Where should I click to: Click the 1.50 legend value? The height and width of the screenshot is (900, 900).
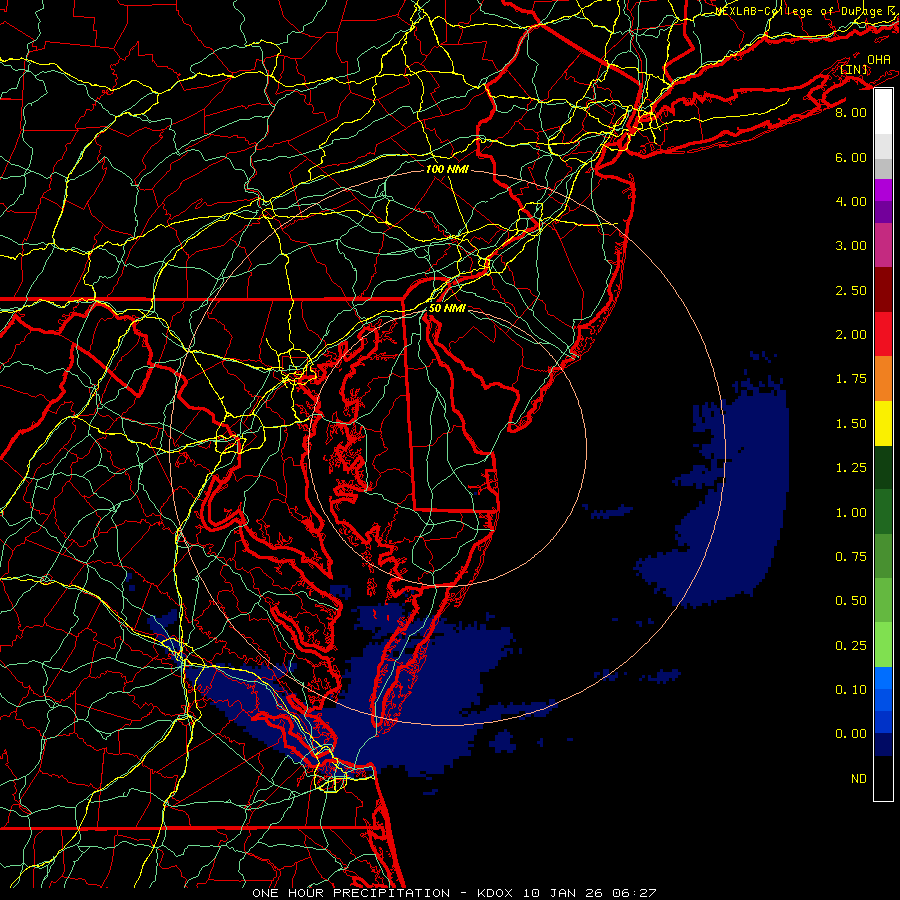pos(851,424)
